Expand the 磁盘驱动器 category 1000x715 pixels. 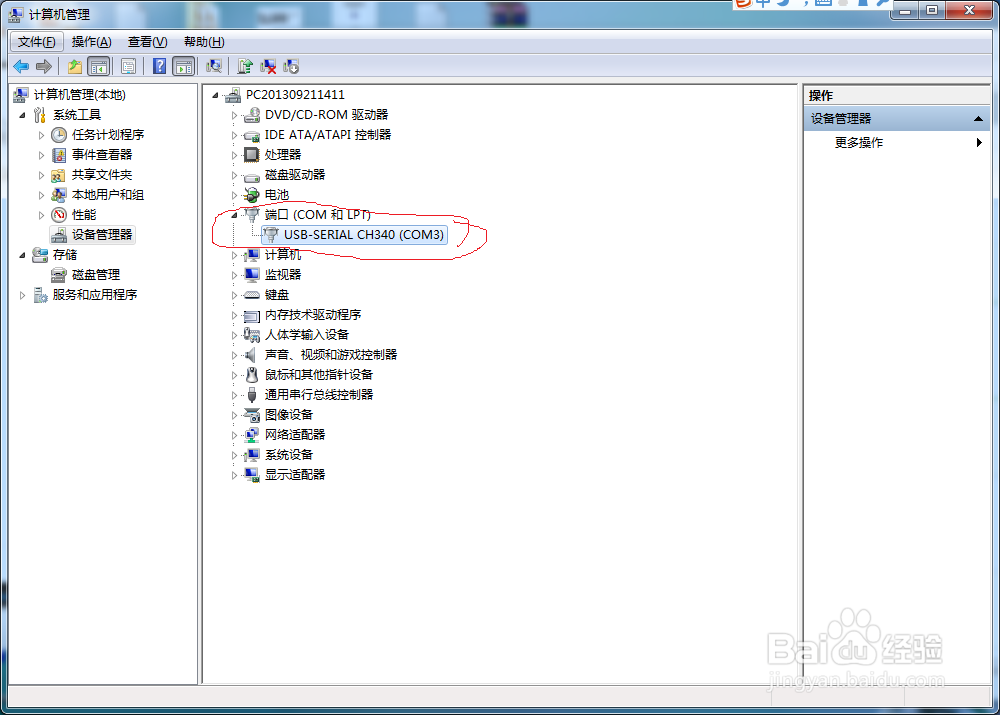[x=234, y=175]
